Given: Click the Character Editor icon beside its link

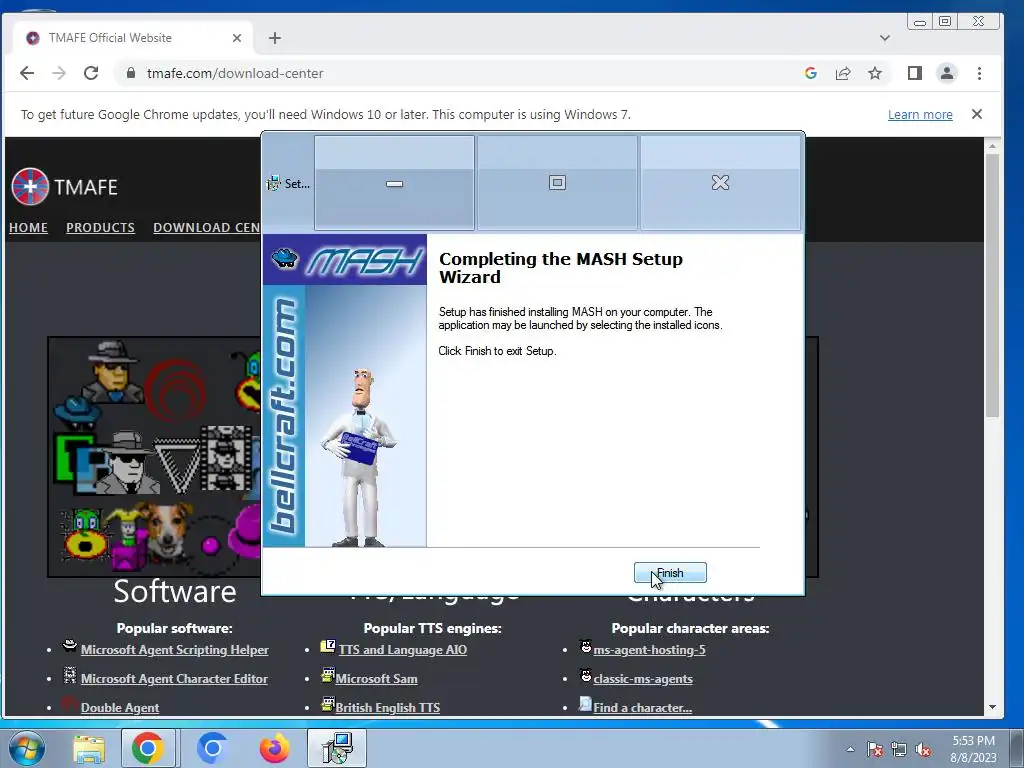Looking at the screenshot, I should (70, 675).
